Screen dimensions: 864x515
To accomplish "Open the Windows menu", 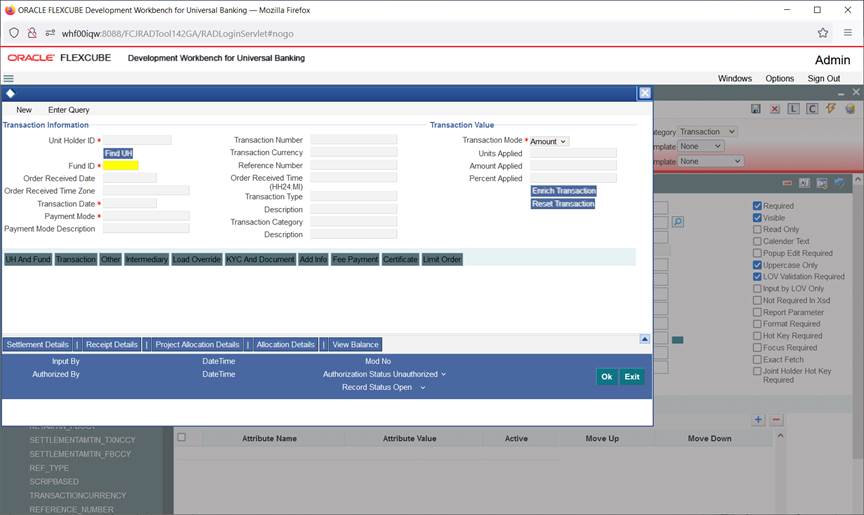I will coord(735,79).
